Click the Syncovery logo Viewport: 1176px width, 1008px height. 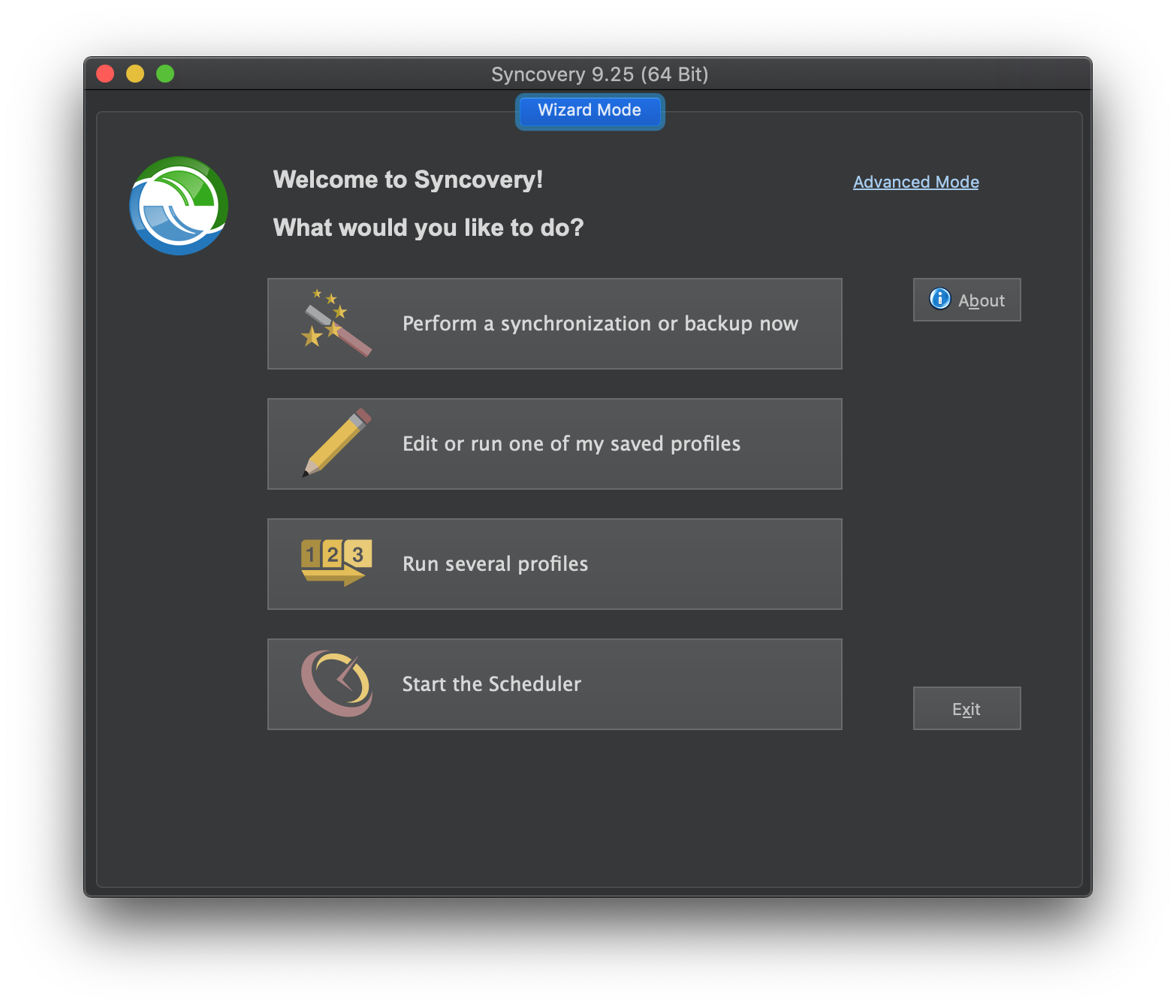(x=179, y=206)
